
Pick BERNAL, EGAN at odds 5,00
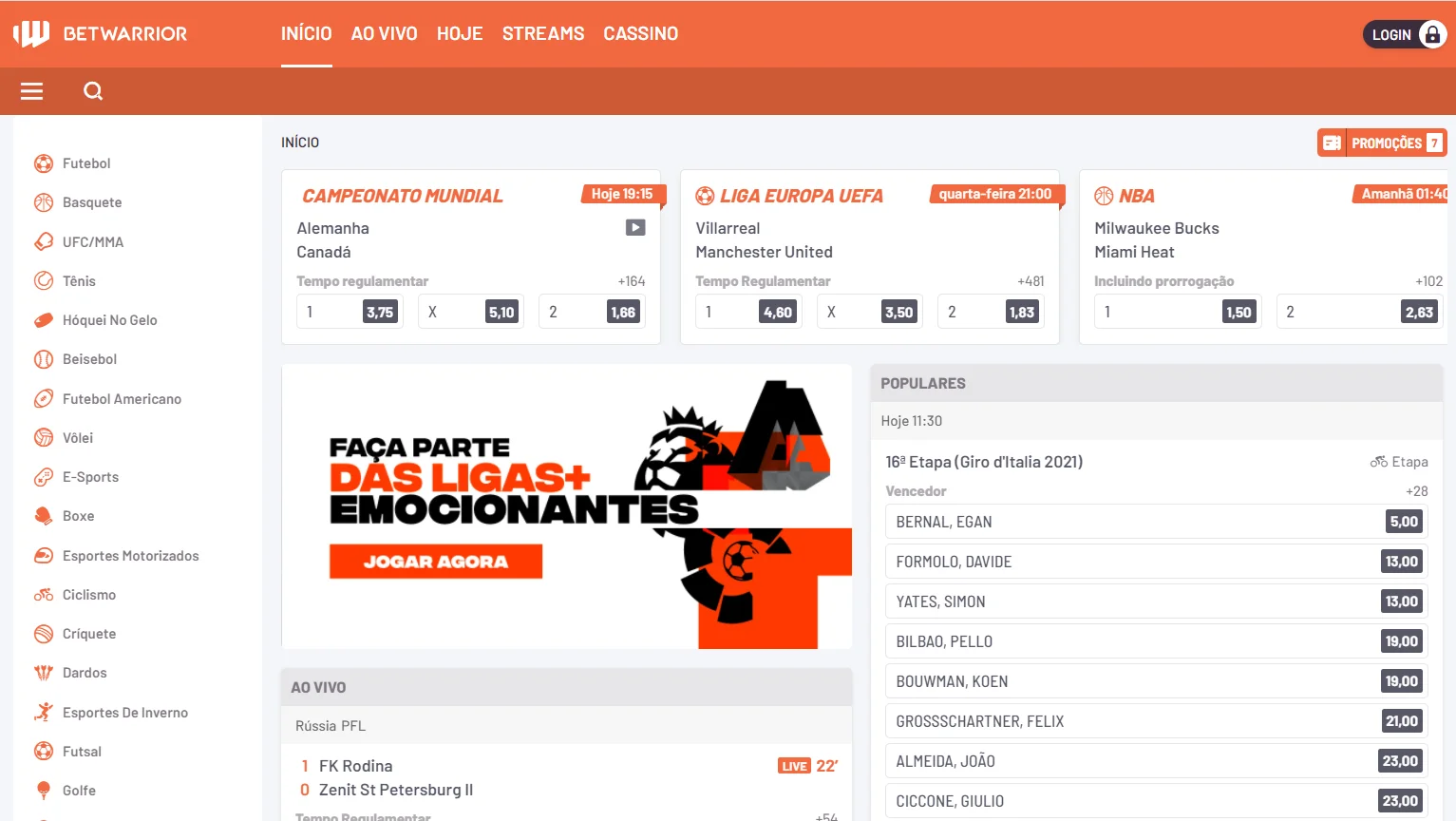(x=1156, y=522)
